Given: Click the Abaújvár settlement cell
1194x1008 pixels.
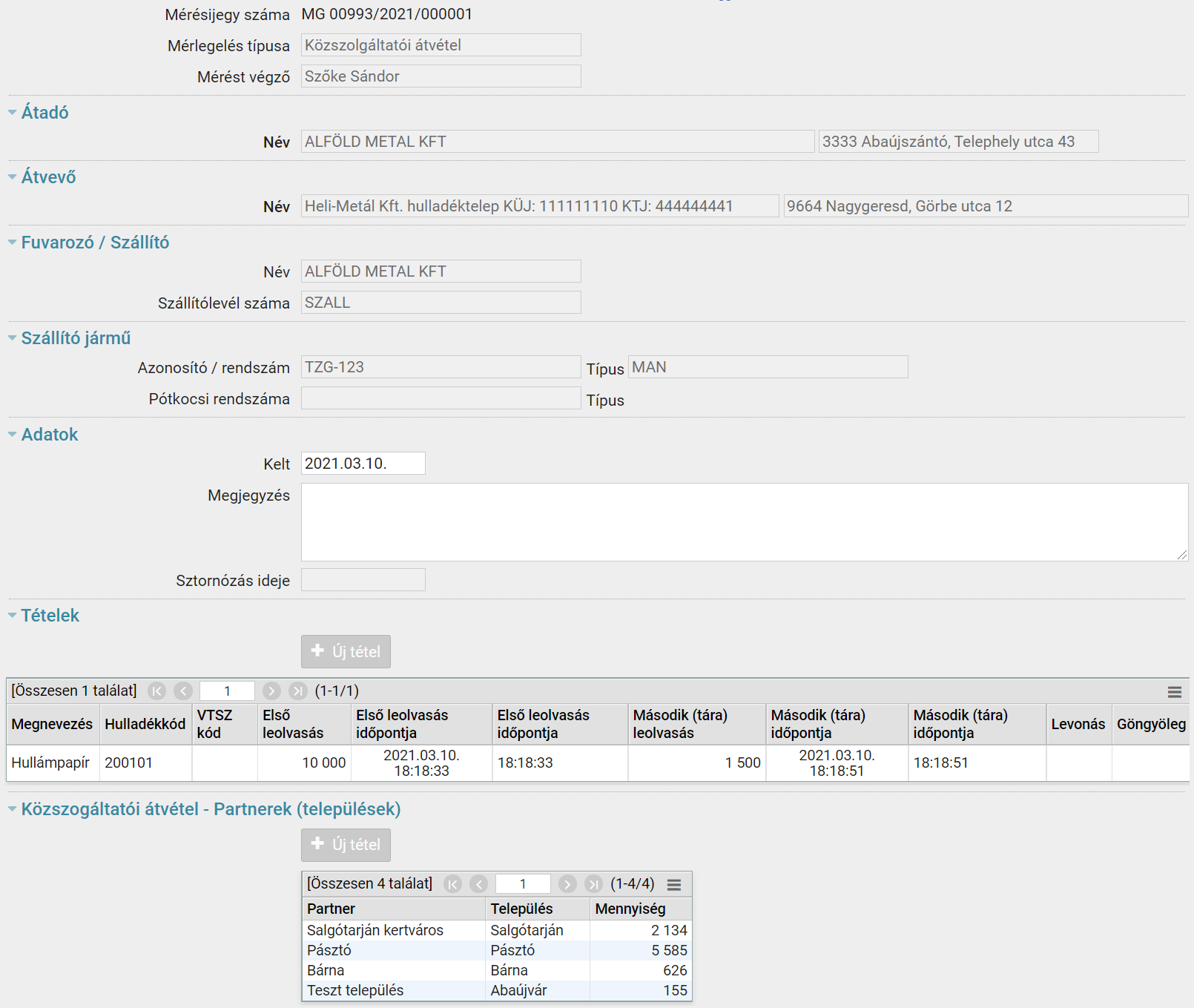Looking at the screenshot, I should tap(538, 990).
